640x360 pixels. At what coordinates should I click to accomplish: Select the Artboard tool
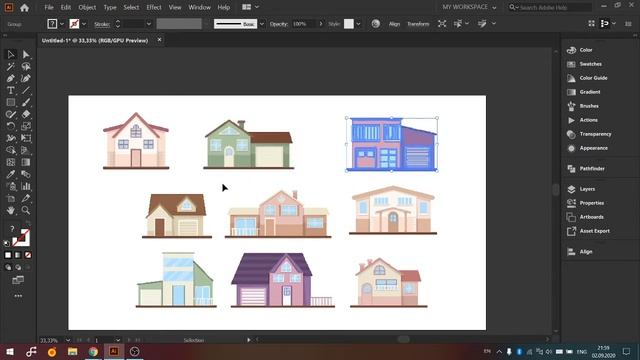click(x=11, y=198)
